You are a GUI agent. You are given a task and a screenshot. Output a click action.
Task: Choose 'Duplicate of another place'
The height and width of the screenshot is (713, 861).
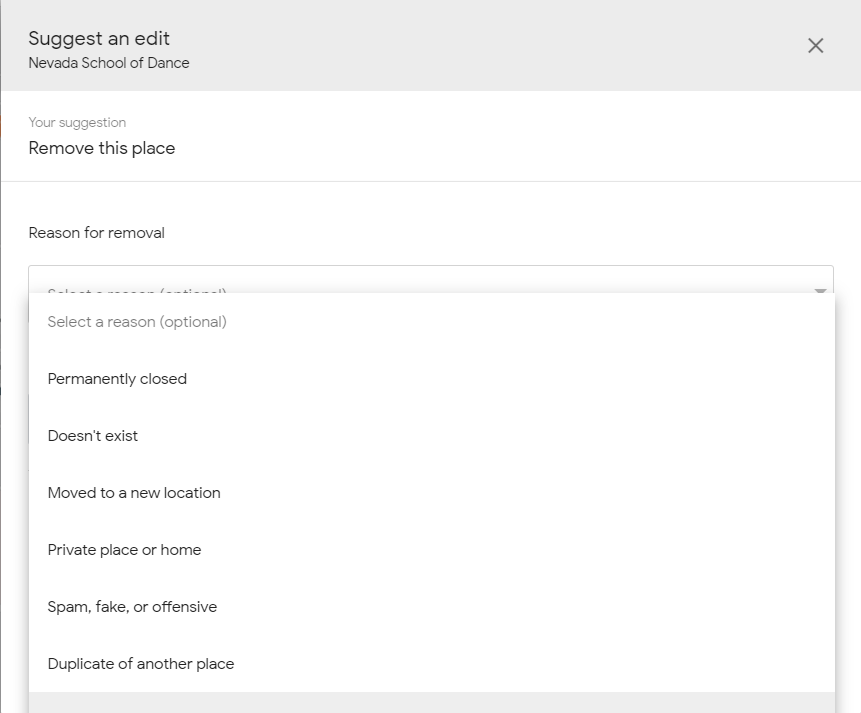click(x=141, y=664)
